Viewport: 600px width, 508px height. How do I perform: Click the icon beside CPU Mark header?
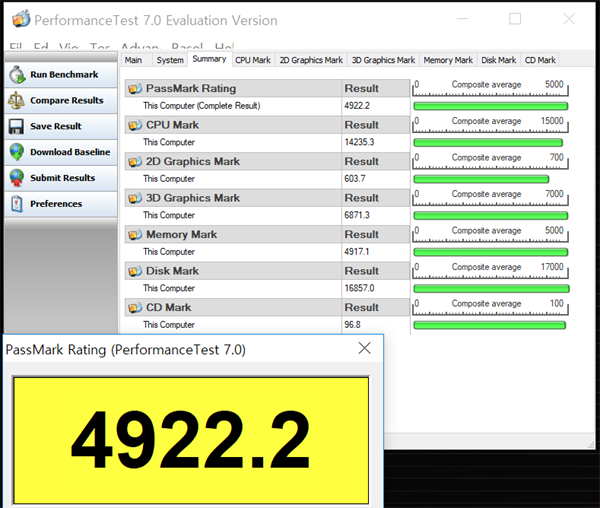pyautogui.click(x=135, y=125)
